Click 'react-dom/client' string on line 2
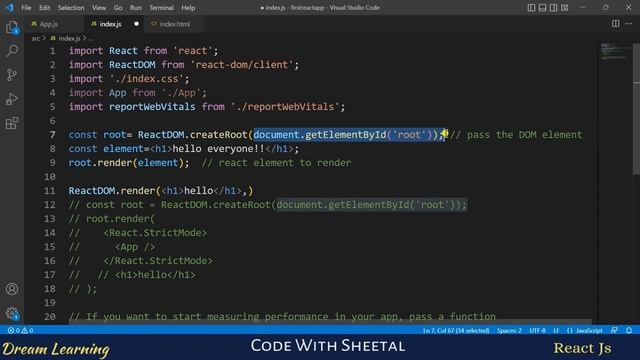This screenshot has width=640, height=360. pyautogui.click(x=242, y=64)
